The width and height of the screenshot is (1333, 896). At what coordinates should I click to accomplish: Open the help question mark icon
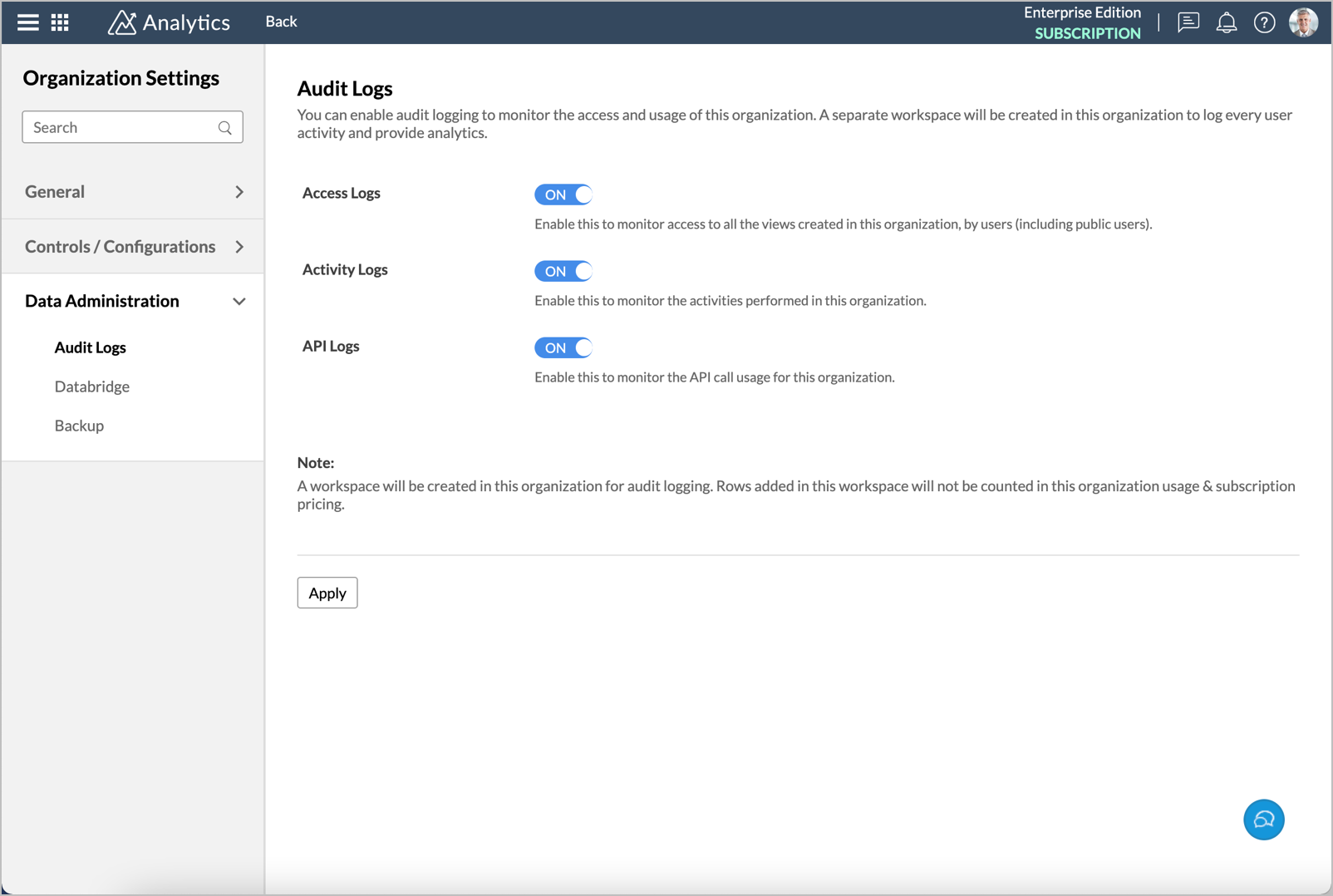[x=1264, y=22]
